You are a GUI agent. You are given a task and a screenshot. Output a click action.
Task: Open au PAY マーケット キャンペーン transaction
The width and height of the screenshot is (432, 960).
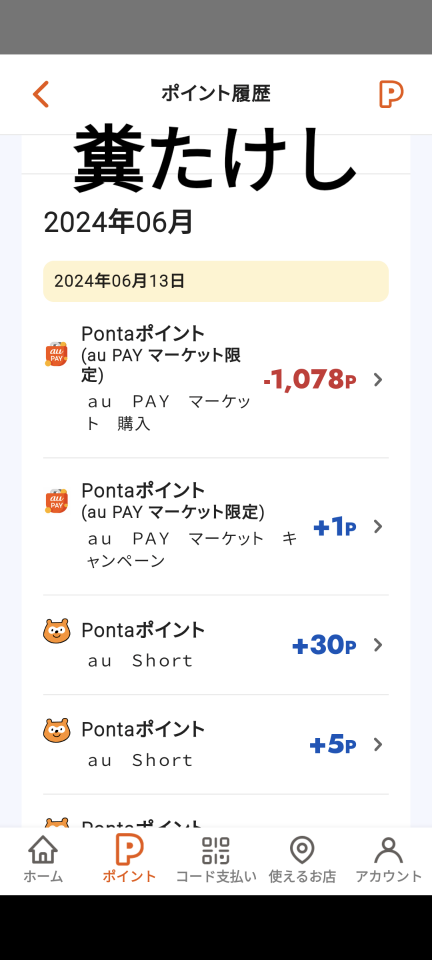[215, 527]
